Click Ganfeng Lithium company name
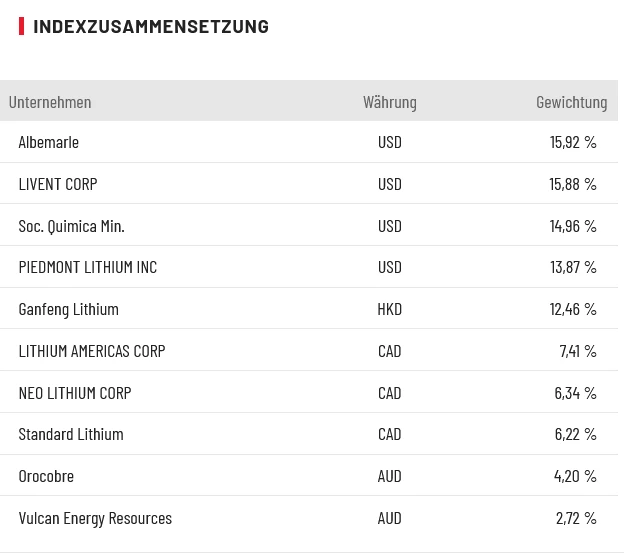The image size is (624, 553). [x=68, y=309]
